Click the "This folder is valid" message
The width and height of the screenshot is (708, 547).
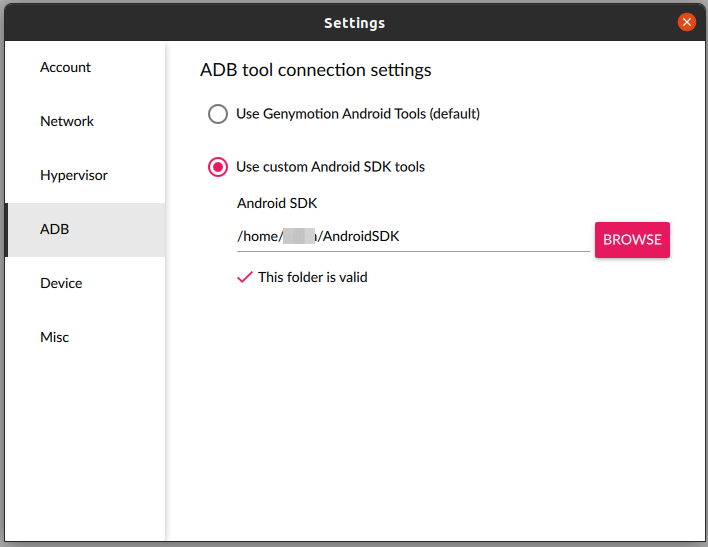point(313,277)
